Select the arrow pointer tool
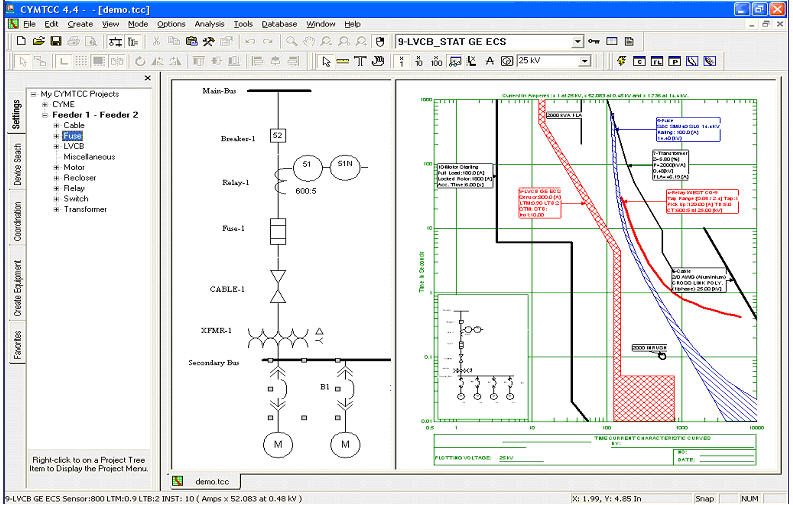This screenshot has height=505, width=793. [326, 62]
